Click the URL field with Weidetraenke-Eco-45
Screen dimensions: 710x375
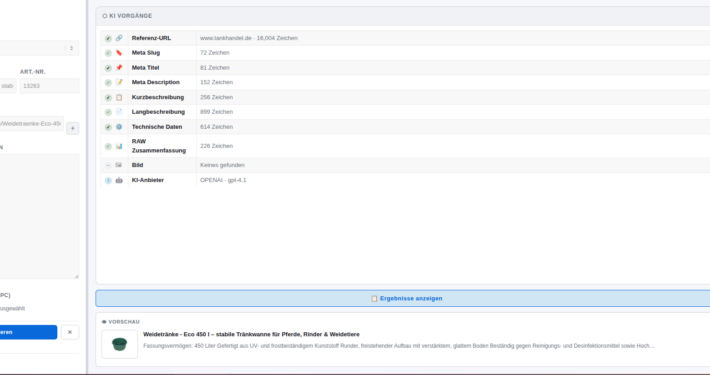point(32,124)
